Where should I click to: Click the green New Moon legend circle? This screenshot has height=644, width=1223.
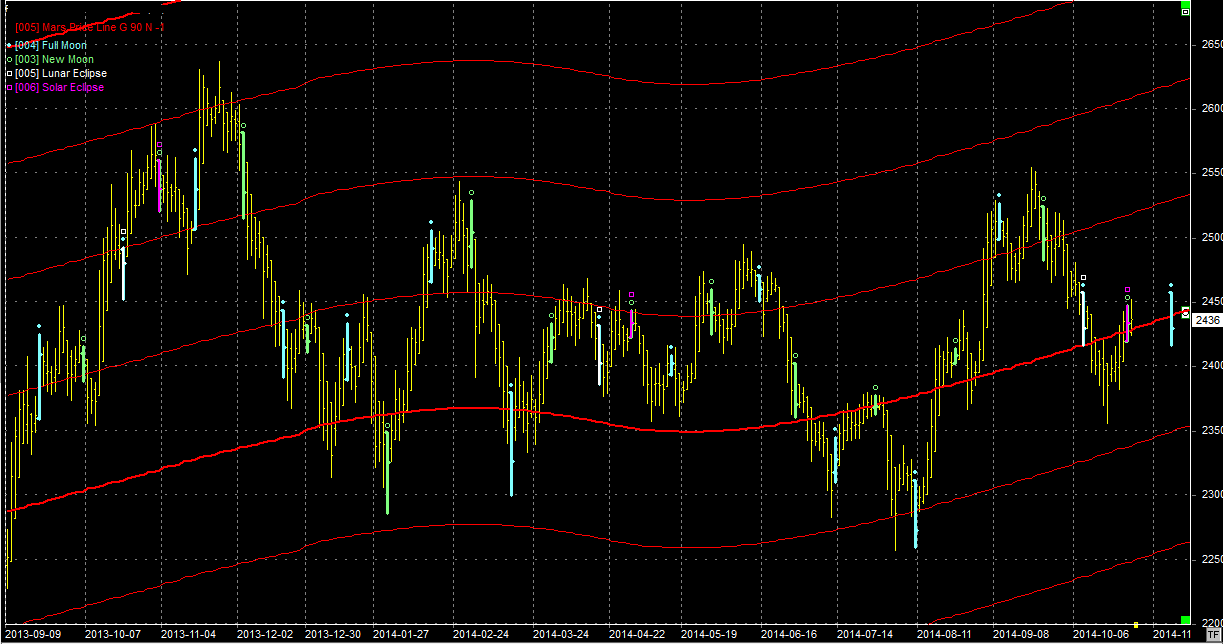[x=9, y=59]
